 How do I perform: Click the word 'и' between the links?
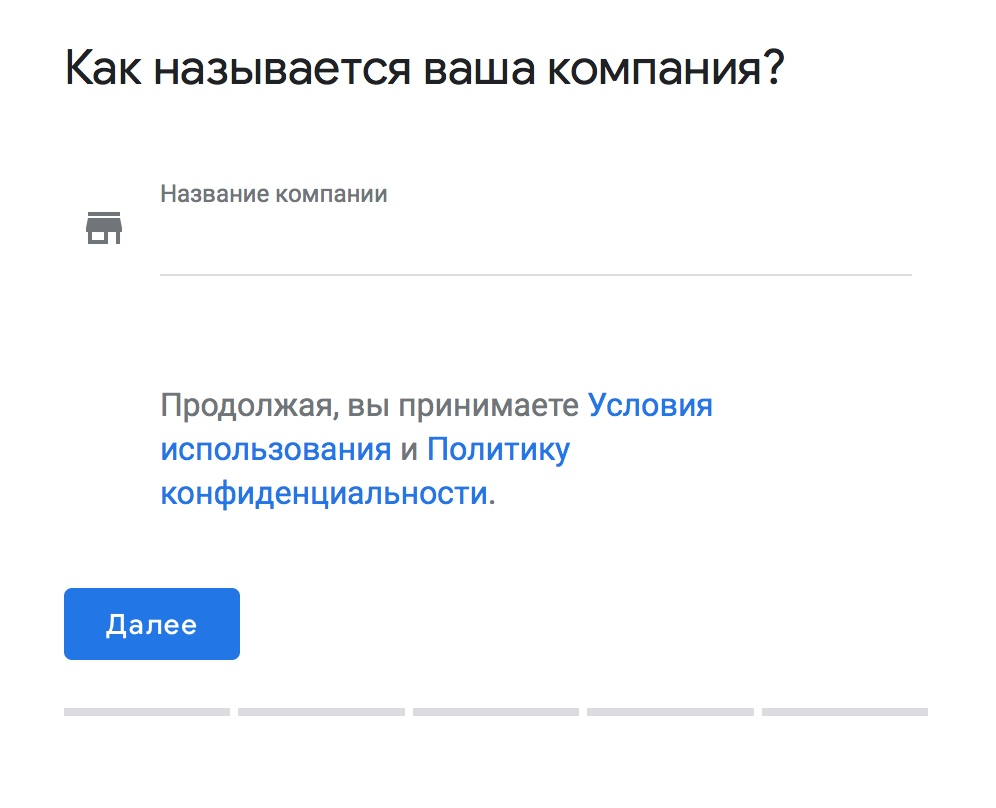click(x=408, y=450)
